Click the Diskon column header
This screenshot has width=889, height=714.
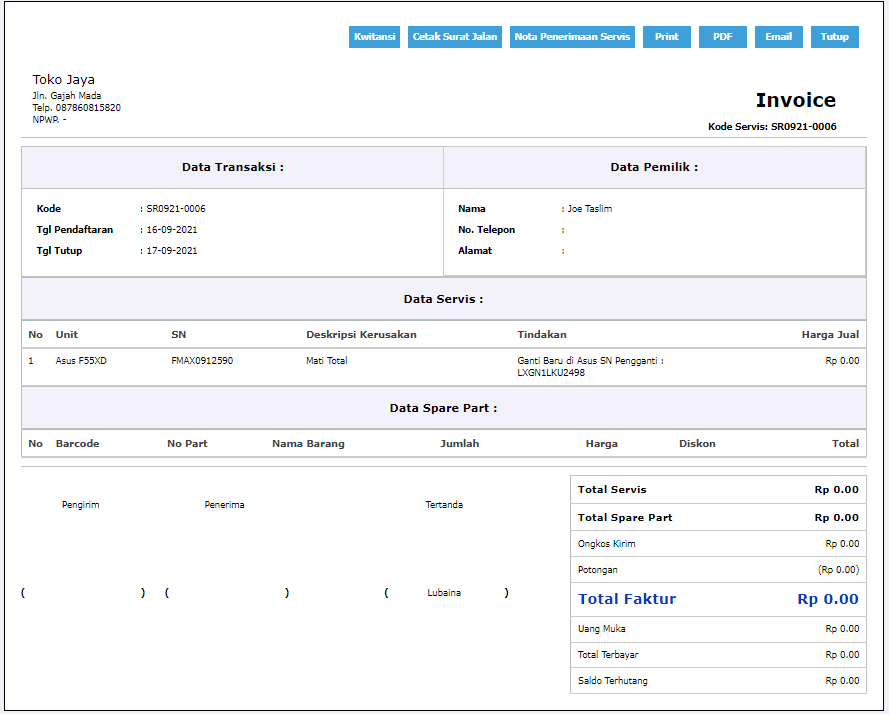click(x=697, y=443)
